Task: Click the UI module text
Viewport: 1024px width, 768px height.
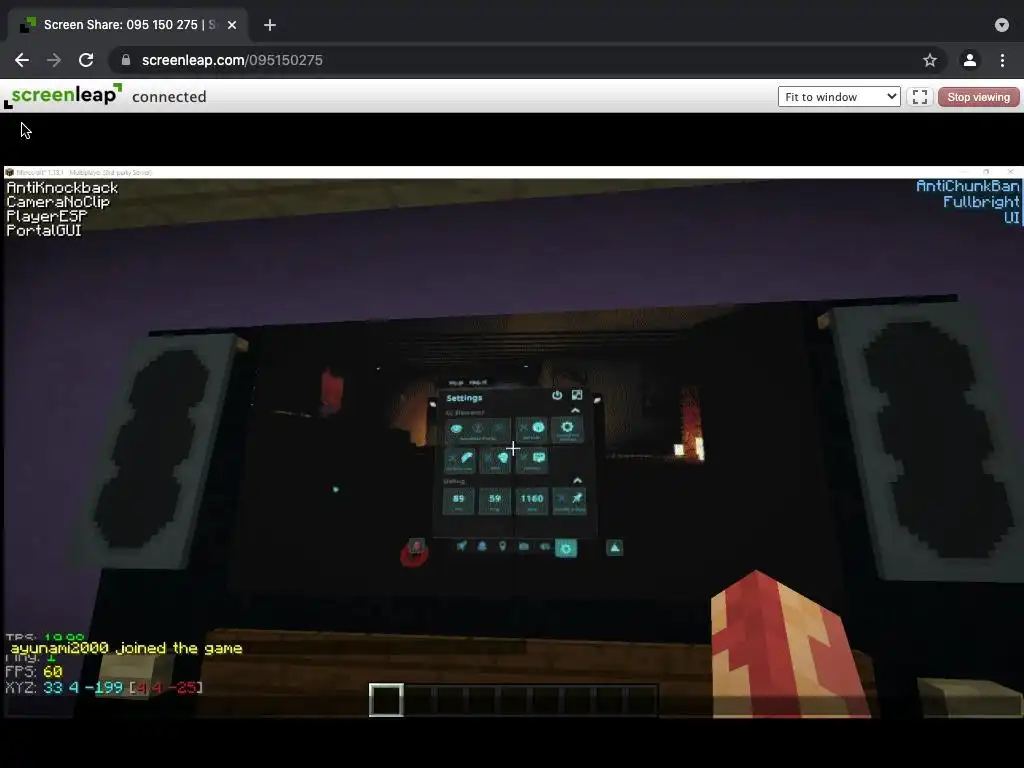Action: point(1012,217)
